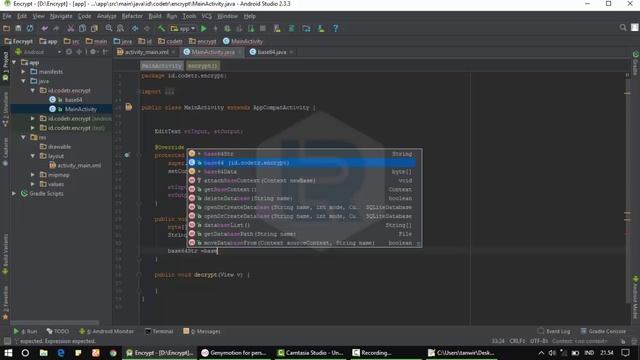This screenshot has height=360, width=640.
Task: Collapse the java folder node
Action: (x=23, y=81)
